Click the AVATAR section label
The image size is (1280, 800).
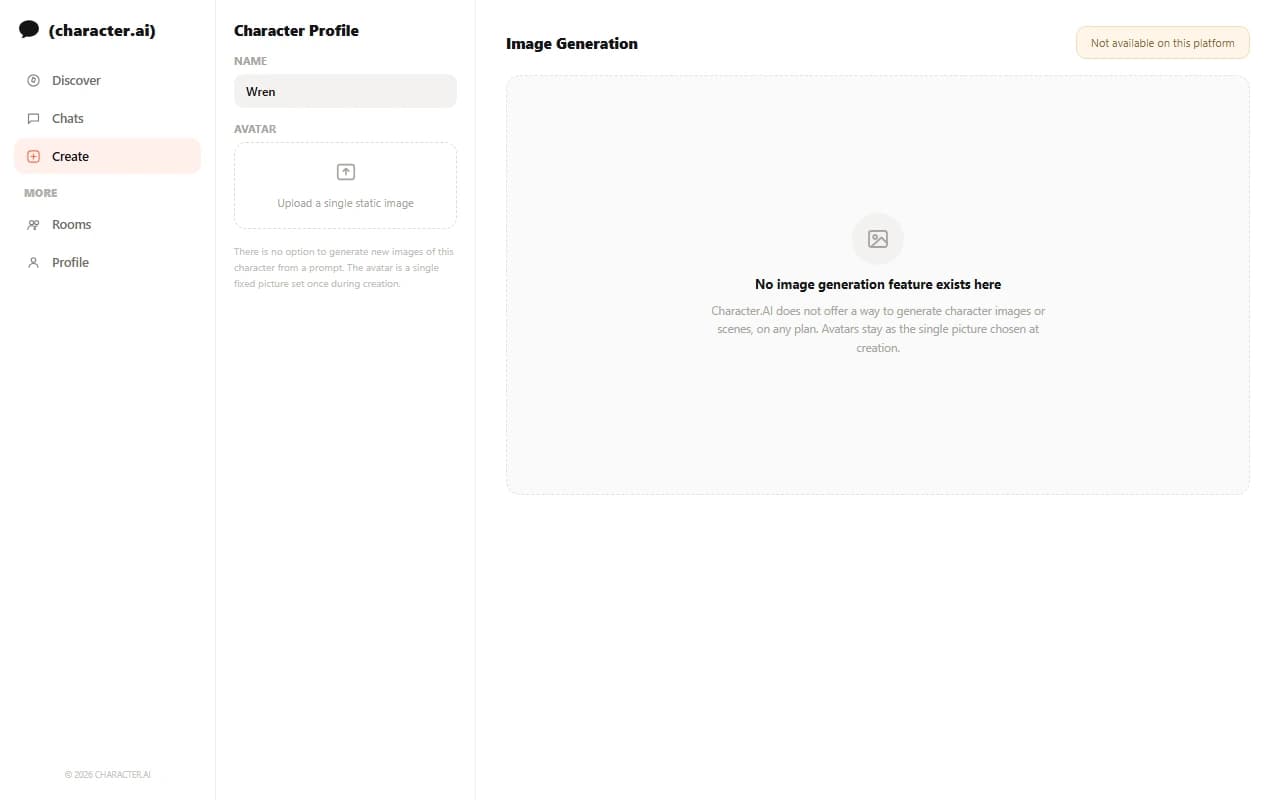coord(255,129)
